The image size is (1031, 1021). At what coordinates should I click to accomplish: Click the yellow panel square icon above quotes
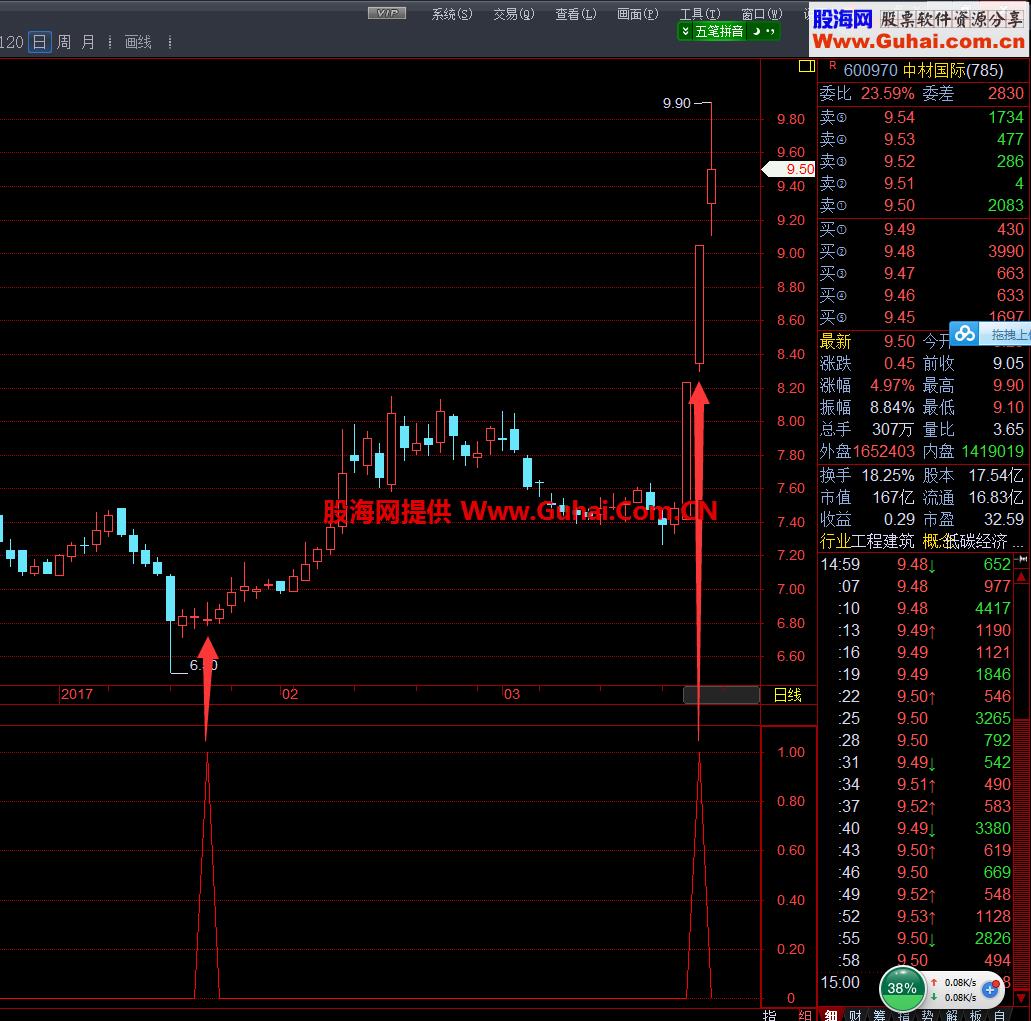pos(806,67)
